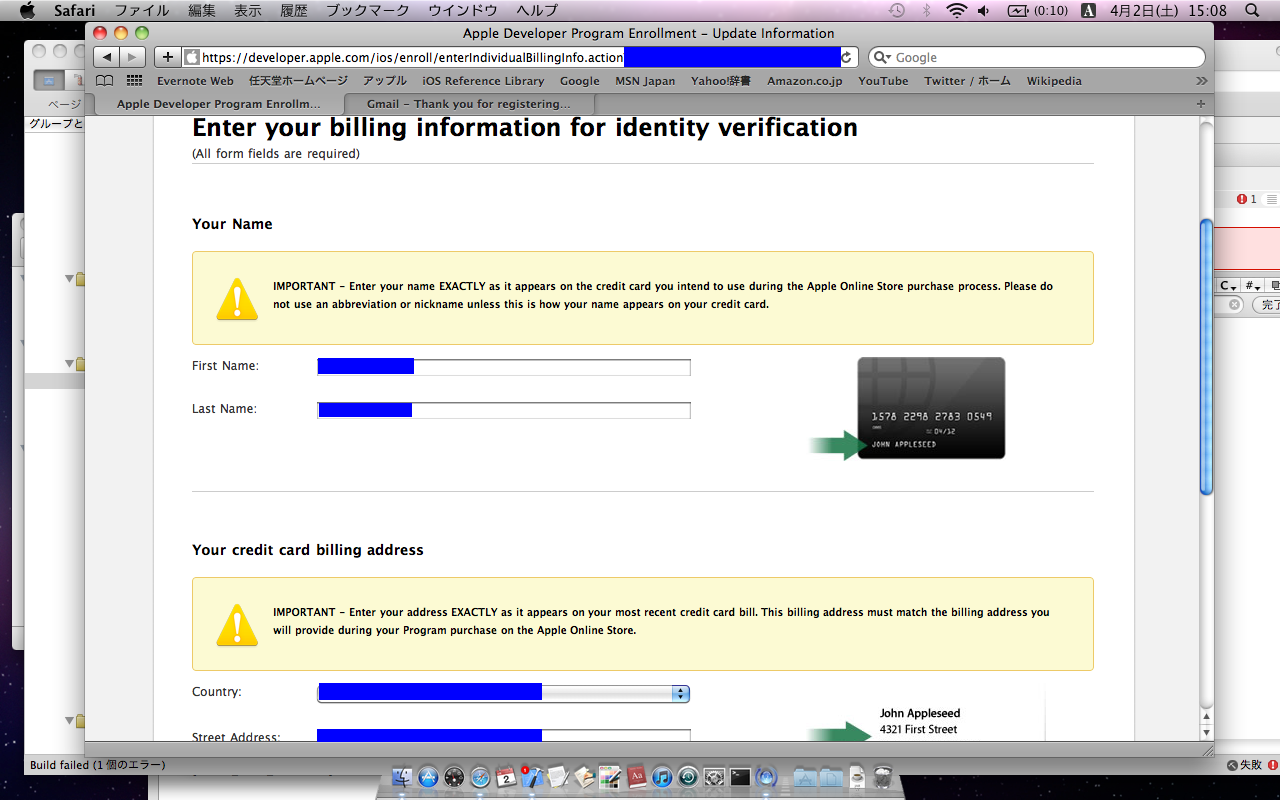Open the Safari application menu

pos(73,10)
